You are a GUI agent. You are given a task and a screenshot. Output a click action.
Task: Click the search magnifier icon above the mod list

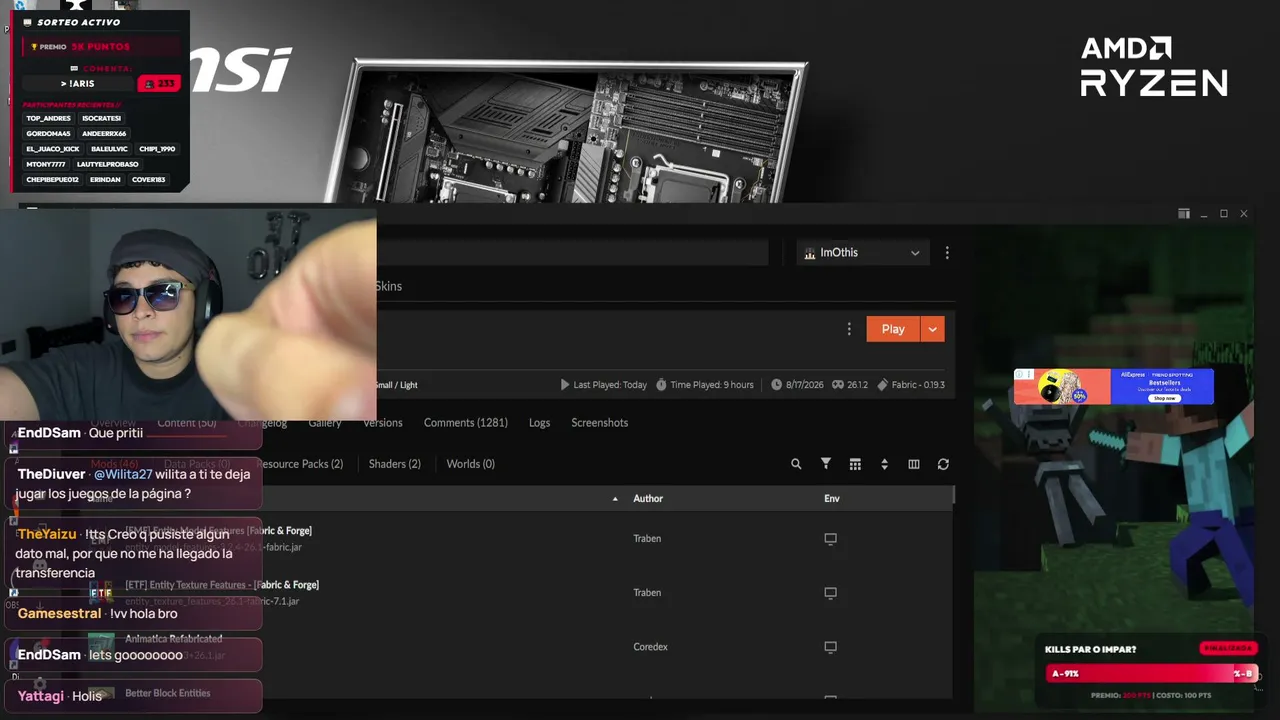(796, 464)
